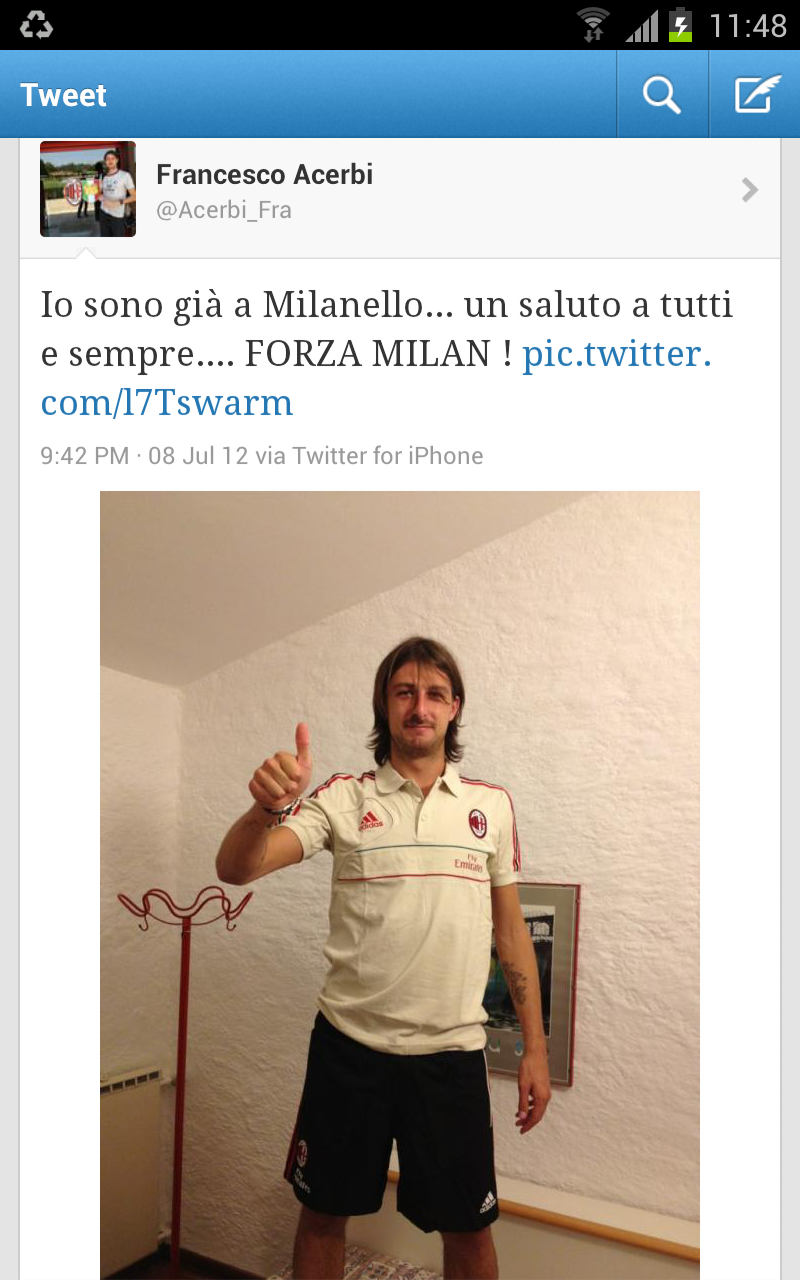This screenshot has height=1280, width=800.
Task: Tap the Wi-Fi status icon
Action: (594, 25)
